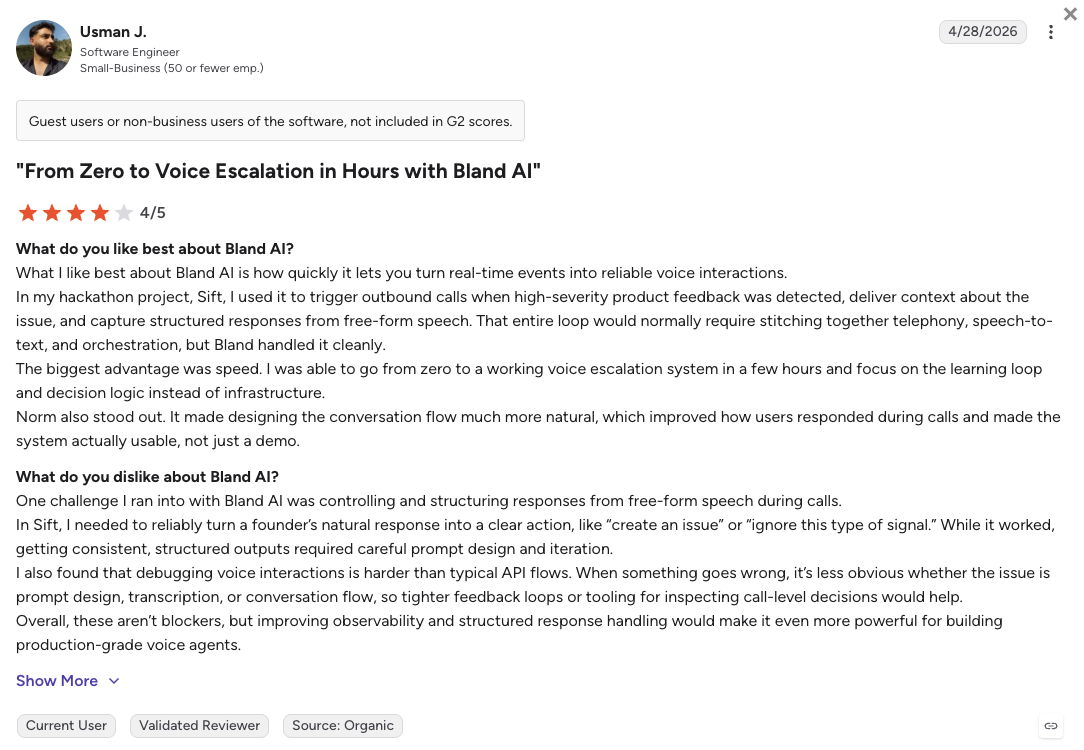Click the second rating star
This screenshot has height=750, width=1084.
pos(52,213)
